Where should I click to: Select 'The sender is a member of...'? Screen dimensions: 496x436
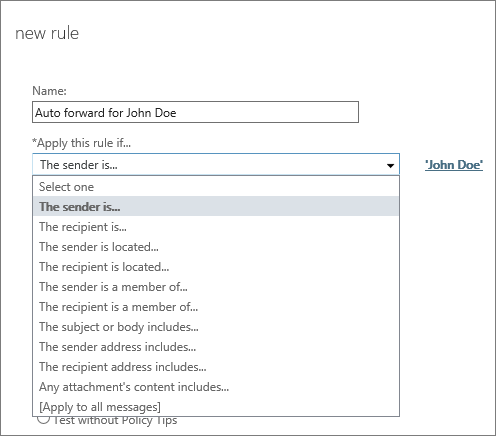[216, 287]
